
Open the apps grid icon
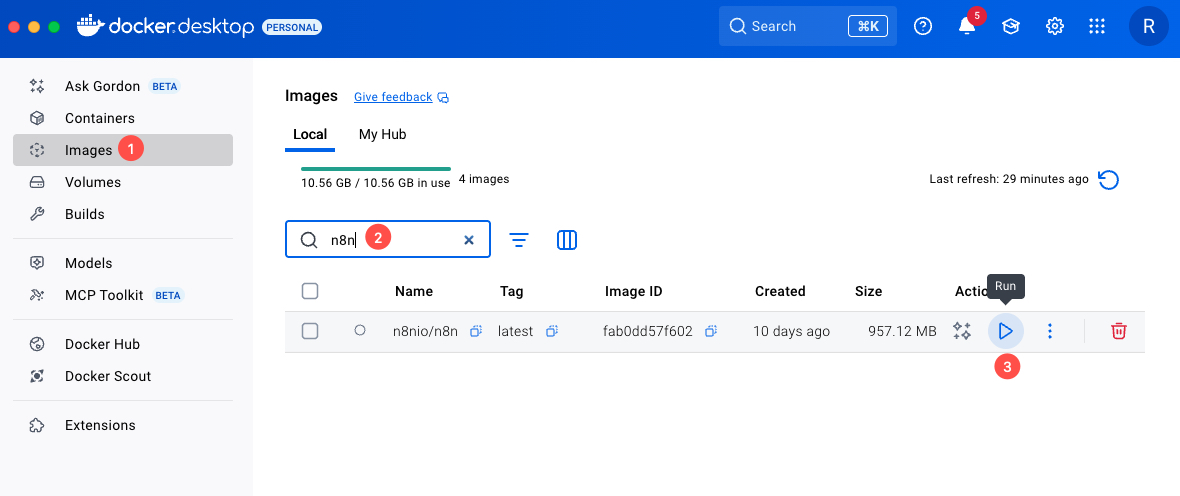(x=1097, y=26)
